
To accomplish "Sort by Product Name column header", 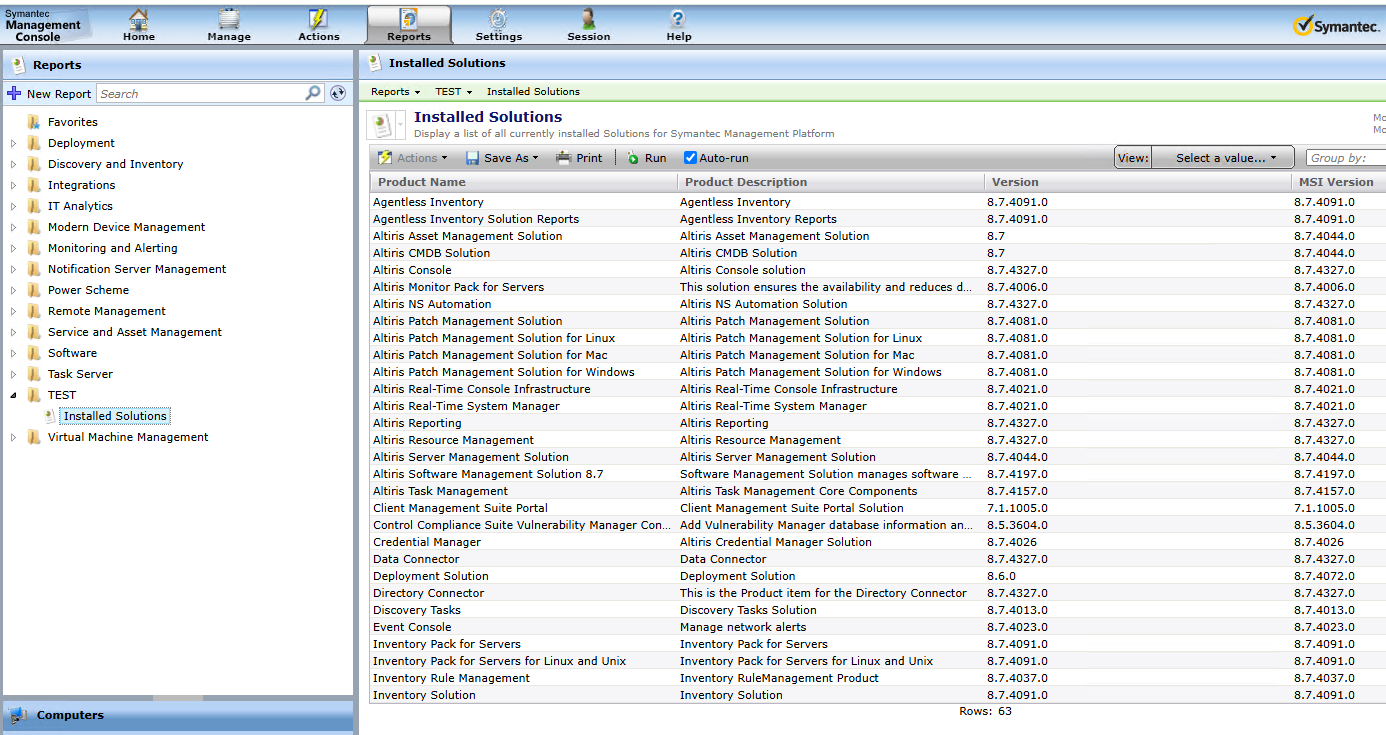I will pos(422,182).
